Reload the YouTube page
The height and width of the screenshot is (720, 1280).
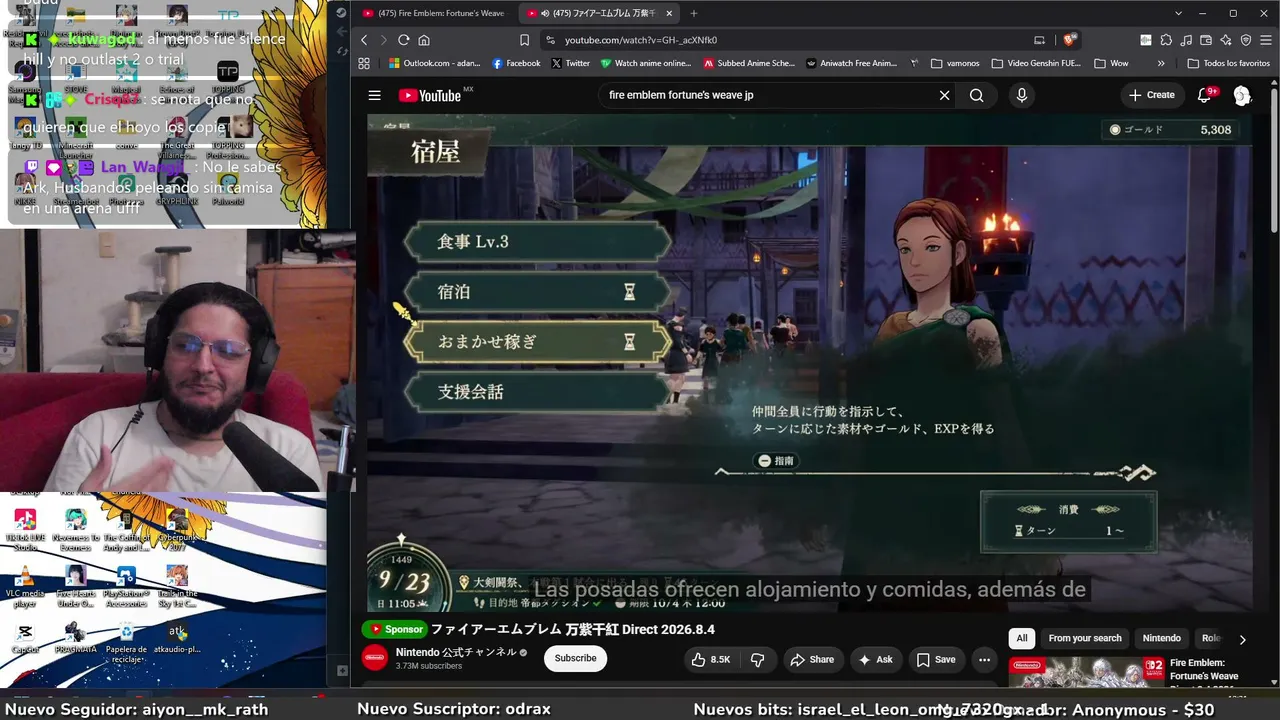(403, 40)
